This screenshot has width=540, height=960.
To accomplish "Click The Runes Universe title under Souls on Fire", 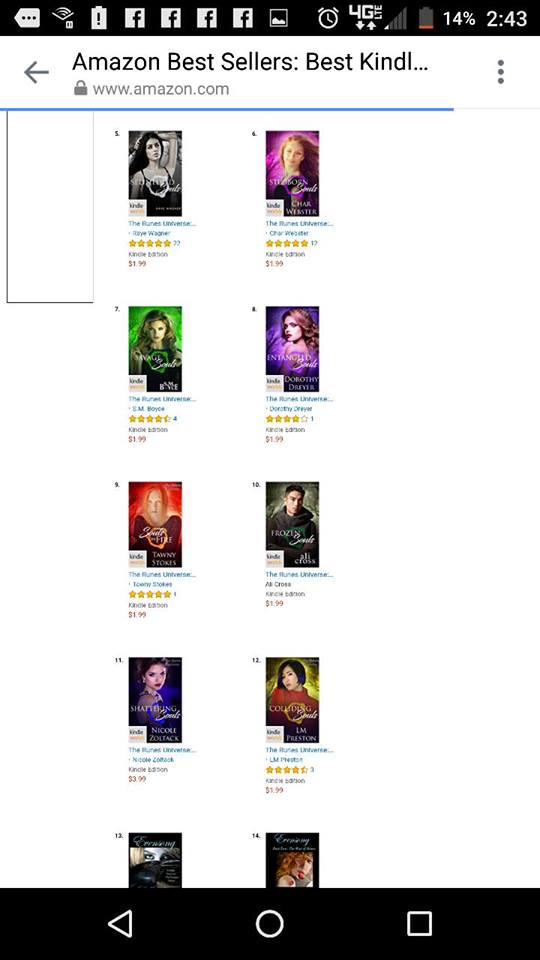I will pos(162,574).
